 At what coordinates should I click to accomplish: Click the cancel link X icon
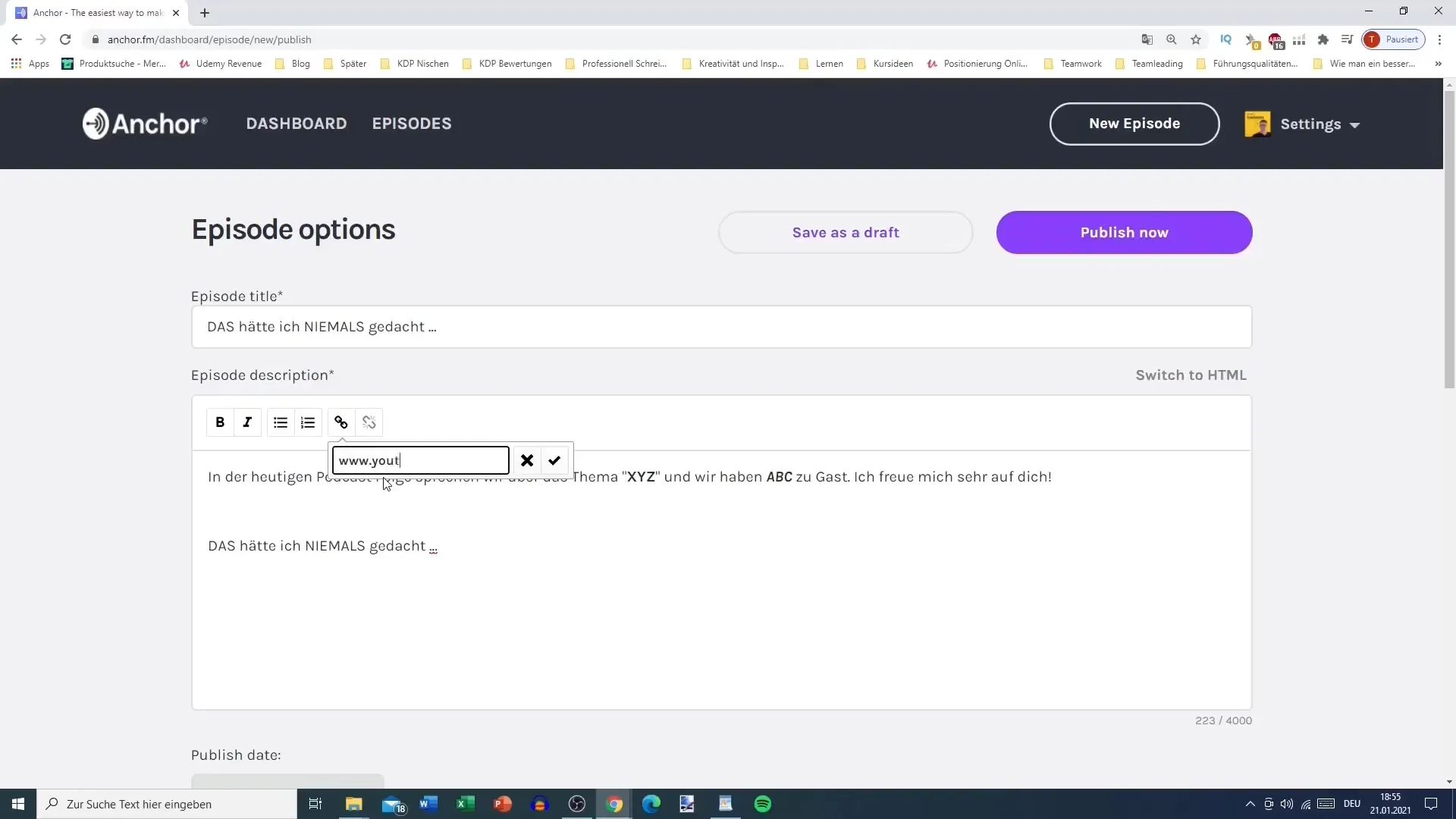(x=528, y=460)
